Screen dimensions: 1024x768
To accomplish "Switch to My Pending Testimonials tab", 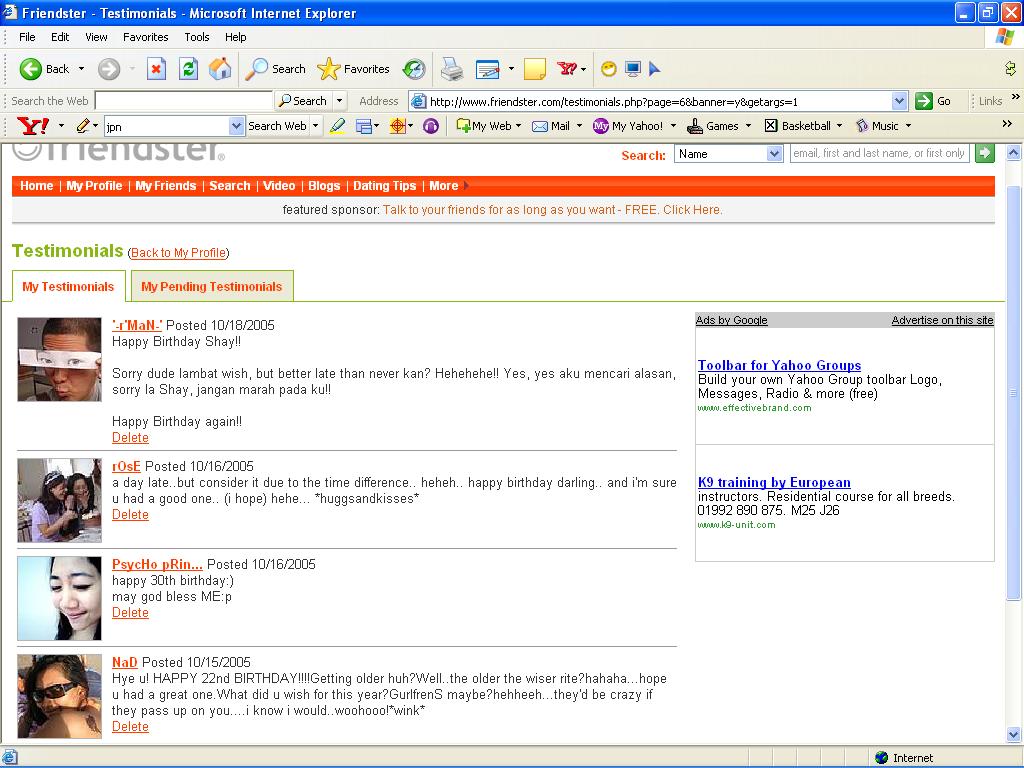I will point(212,287).
